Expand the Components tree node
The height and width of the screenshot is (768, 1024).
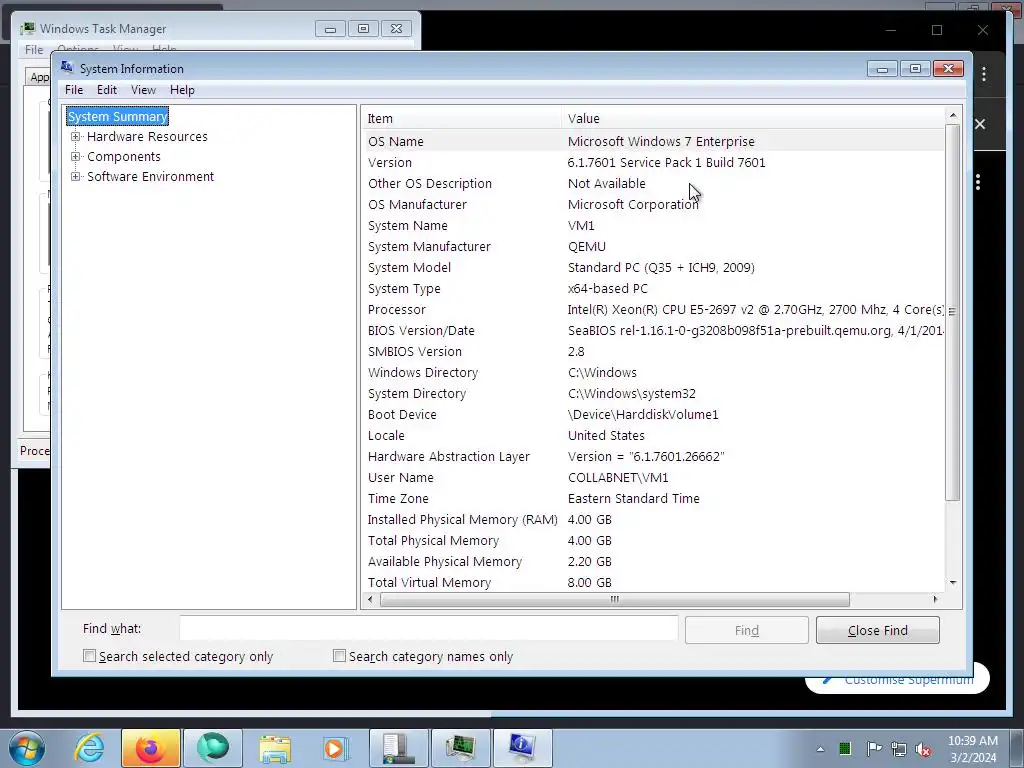point(76,157)
